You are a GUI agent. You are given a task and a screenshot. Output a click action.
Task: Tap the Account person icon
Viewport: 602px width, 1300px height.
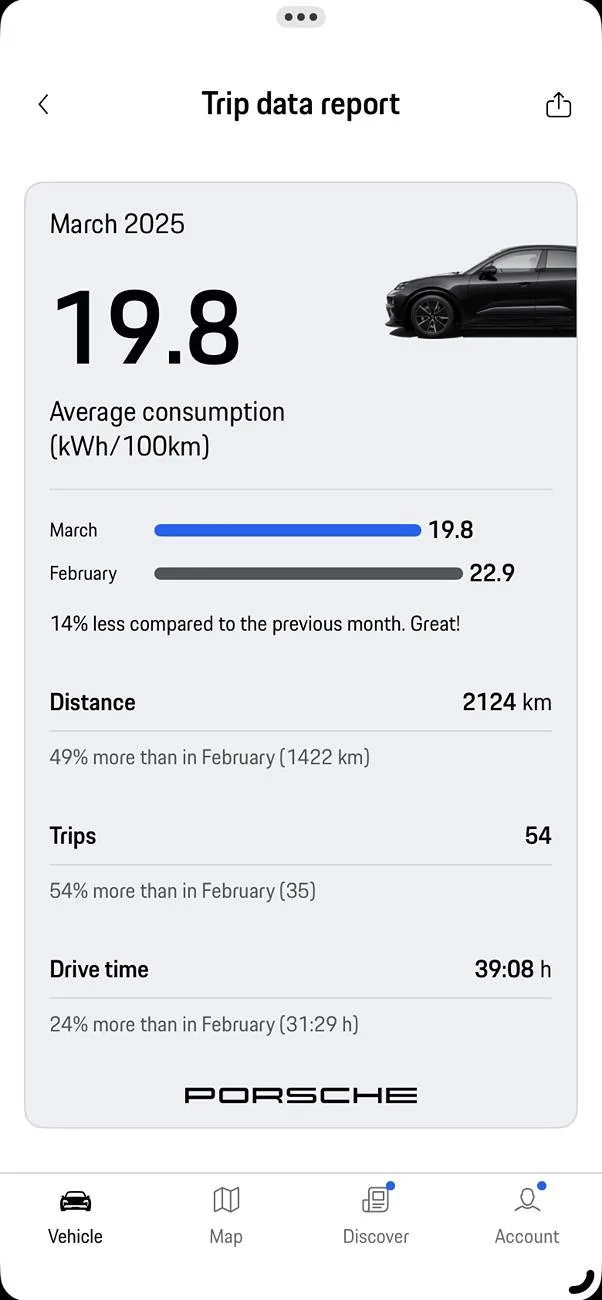pos(527,1199)
